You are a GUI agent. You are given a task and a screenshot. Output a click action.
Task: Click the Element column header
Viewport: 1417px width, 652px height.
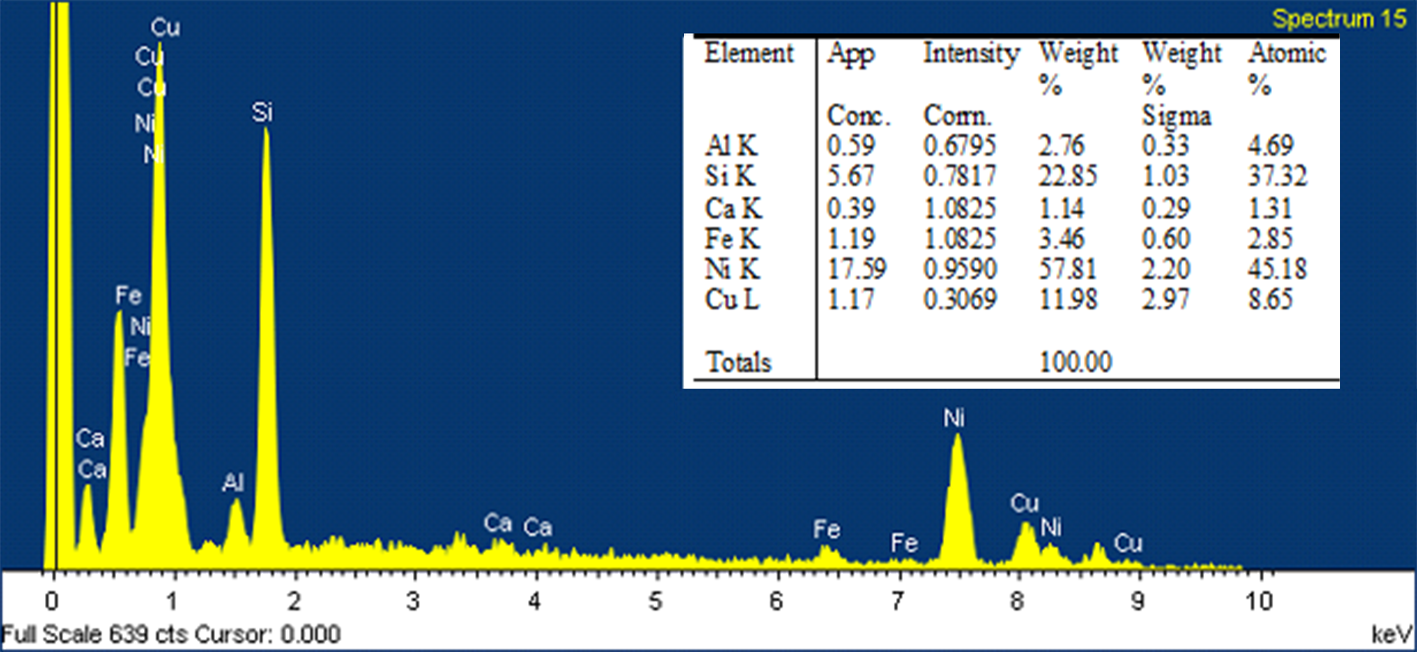click(749, 54)
